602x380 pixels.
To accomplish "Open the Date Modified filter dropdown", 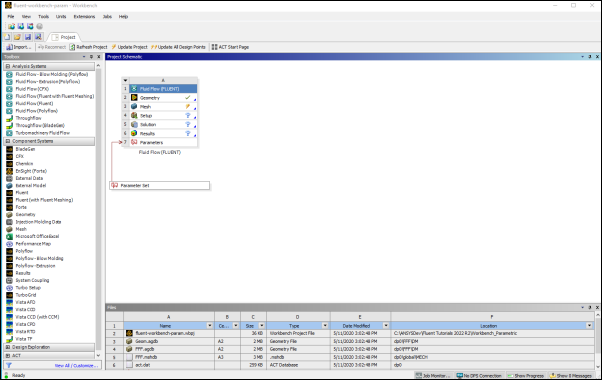I will pos(386,325).
